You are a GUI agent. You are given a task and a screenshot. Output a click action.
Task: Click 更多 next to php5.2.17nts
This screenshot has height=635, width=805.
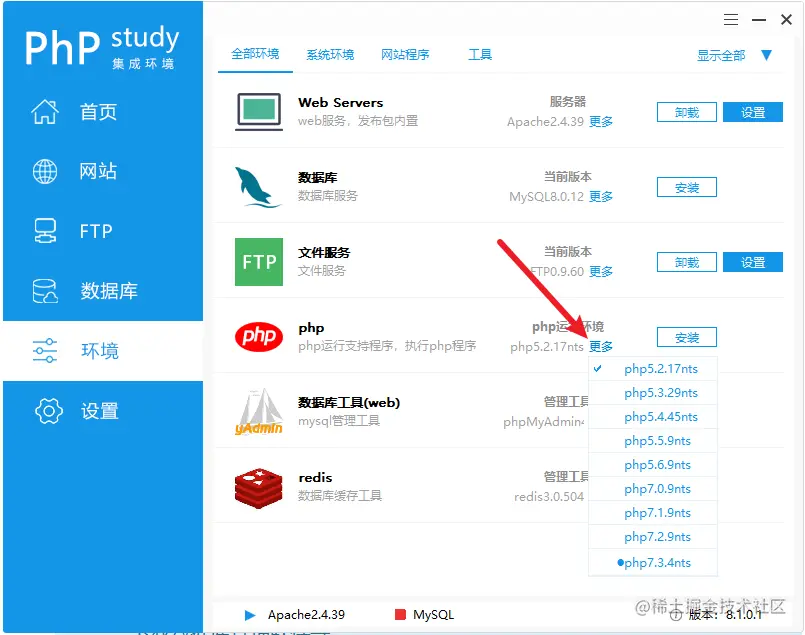[x=601, y=347]
